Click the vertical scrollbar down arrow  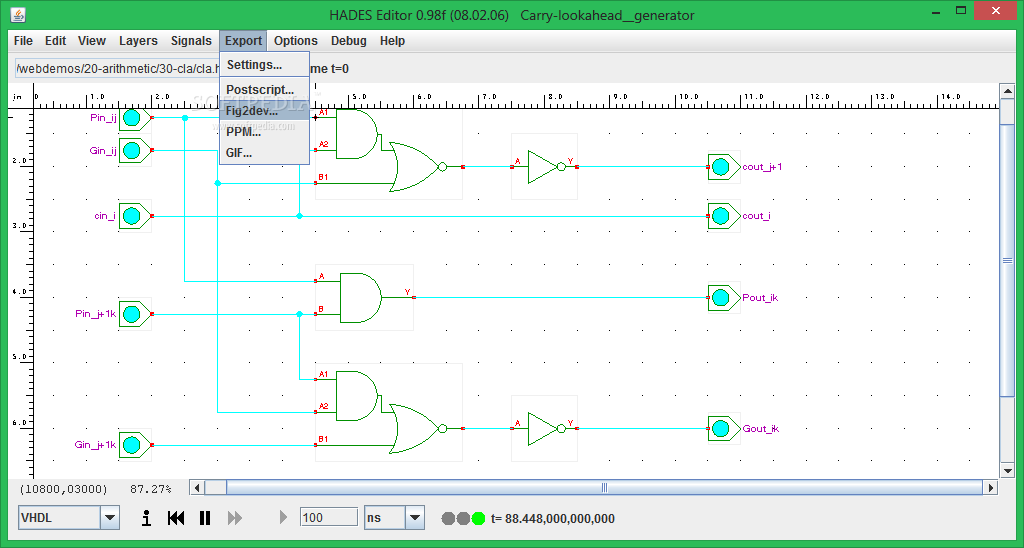(x=1008, y=470)
